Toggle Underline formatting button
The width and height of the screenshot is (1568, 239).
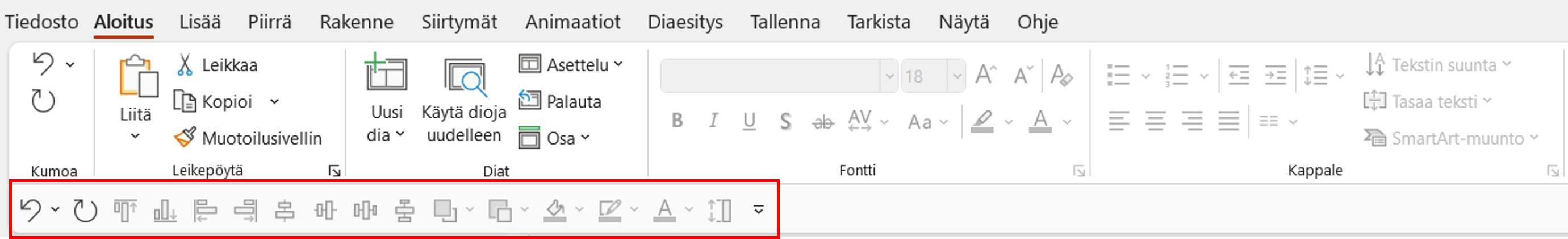click(x=749, y=121)
